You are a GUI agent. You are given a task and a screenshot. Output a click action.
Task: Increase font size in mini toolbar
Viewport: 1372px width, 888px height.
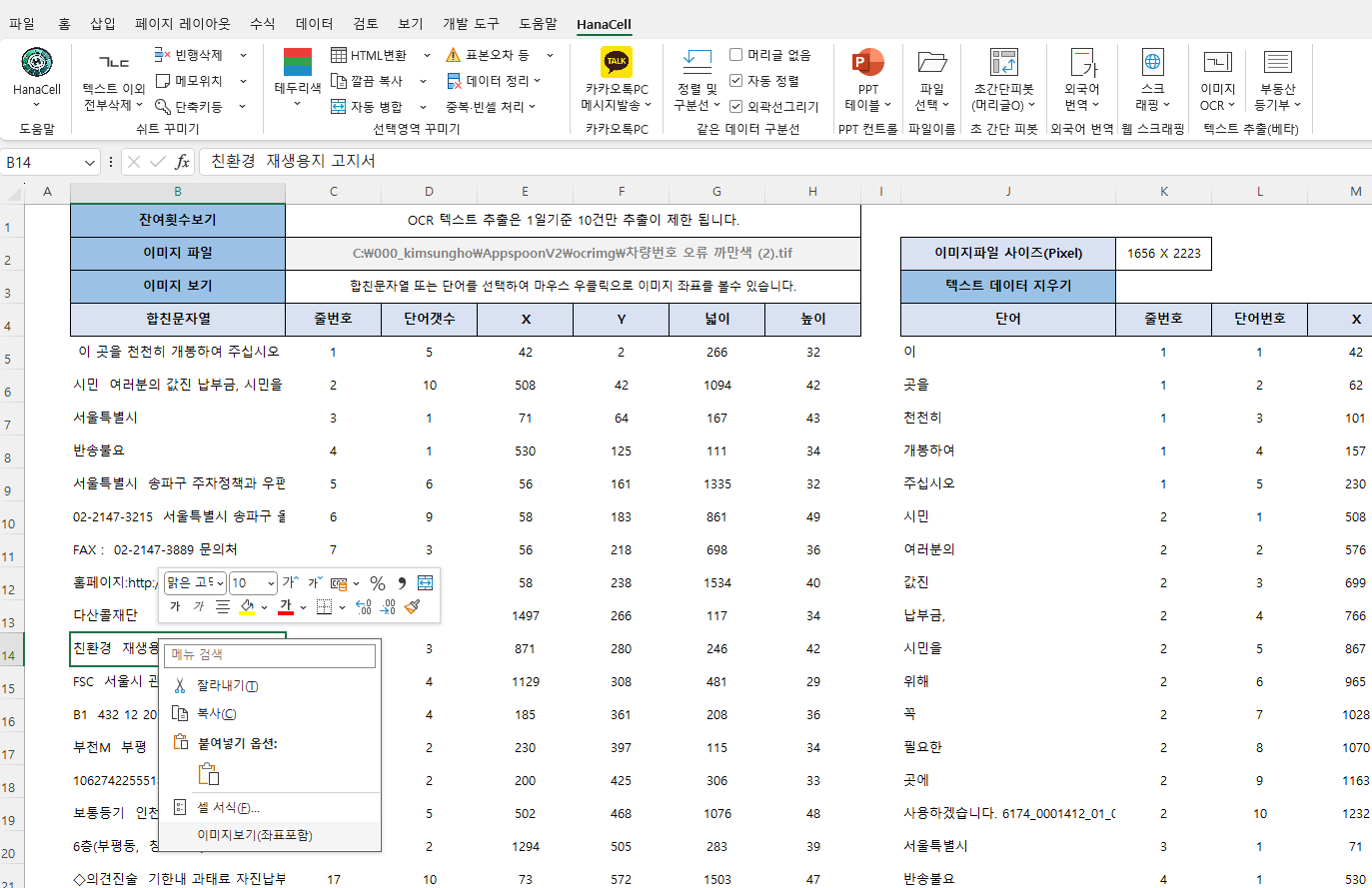290,582
